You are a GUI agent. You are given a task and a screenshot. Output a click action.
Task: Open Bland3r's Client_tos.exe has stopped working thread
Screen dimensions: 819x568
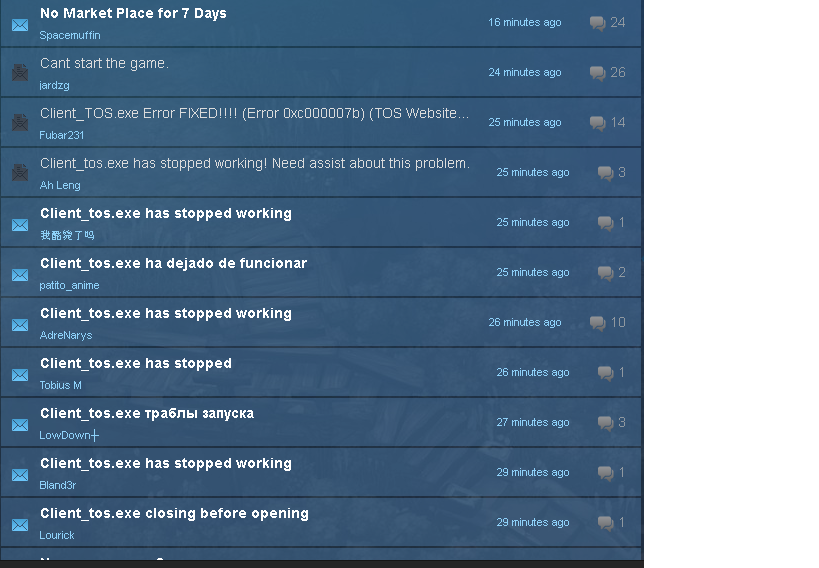(166, 463)
